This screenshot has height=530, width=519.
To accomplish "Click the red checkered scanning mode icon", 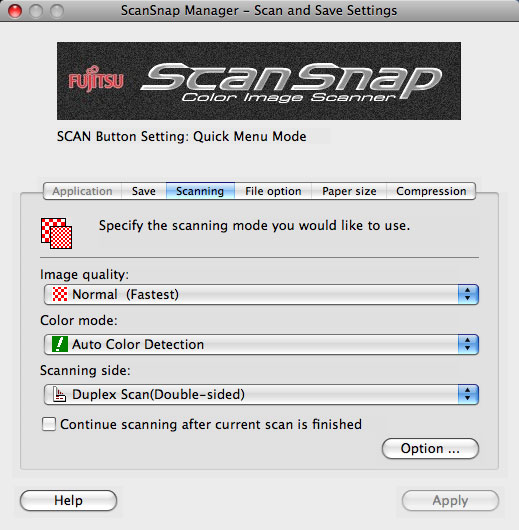I will click(x=56, y=233).
